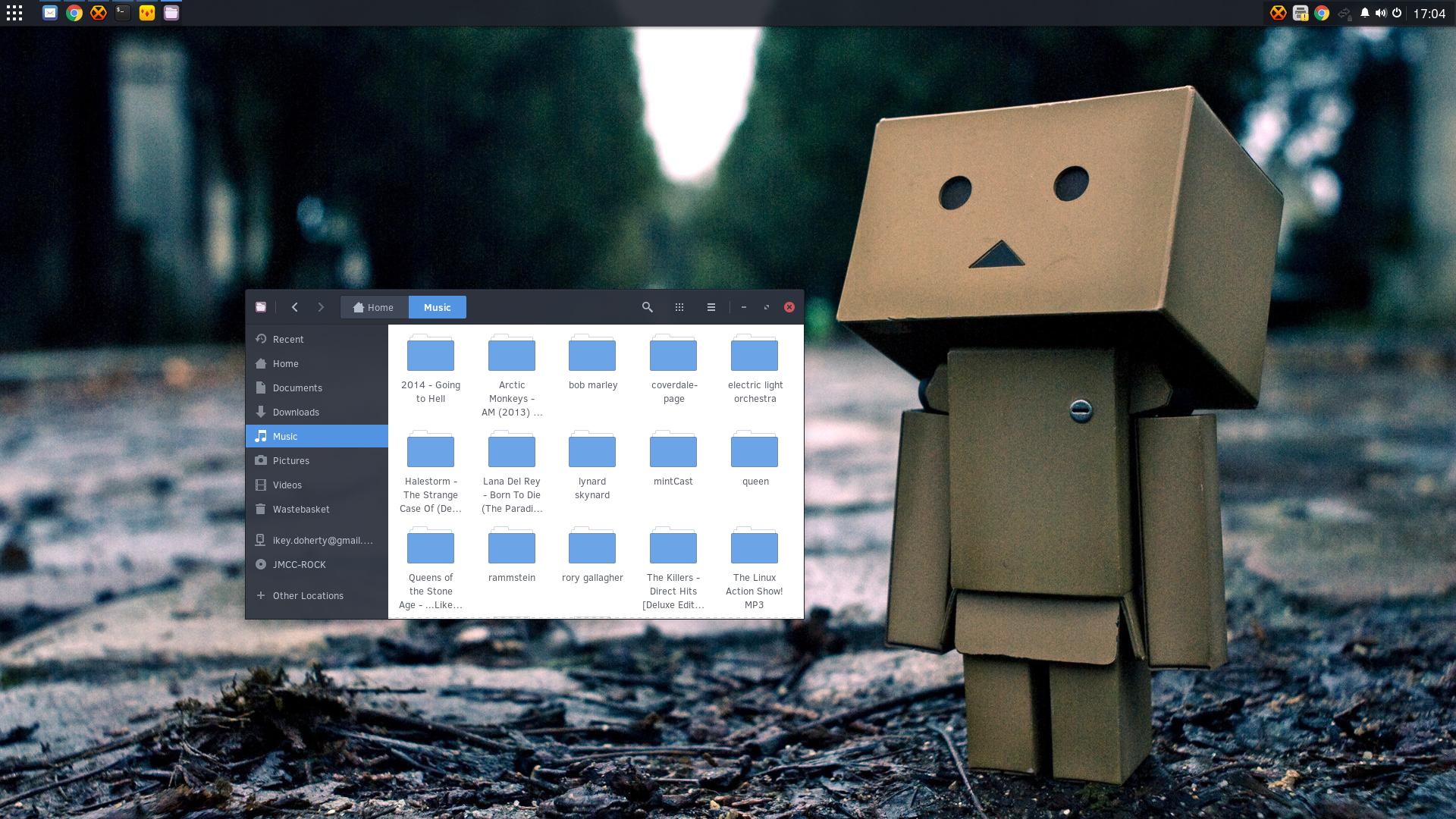Select the electric light orchestra folder
The width and height of the screenshot is (1456, 819).
tap(755, 369)
